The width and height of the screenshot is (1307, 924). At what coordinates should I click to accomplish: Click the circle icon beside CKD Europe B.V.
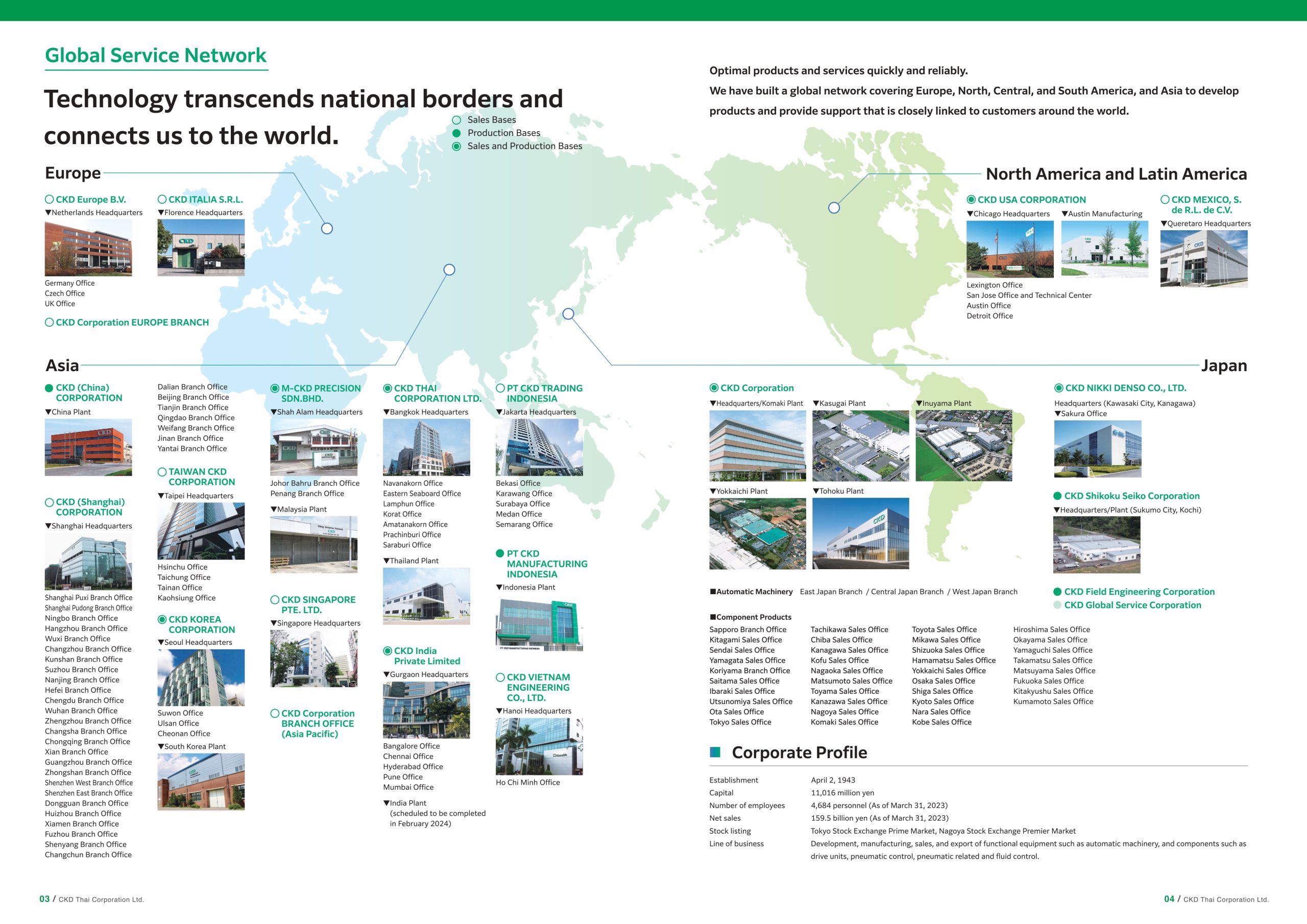(50, 199)
